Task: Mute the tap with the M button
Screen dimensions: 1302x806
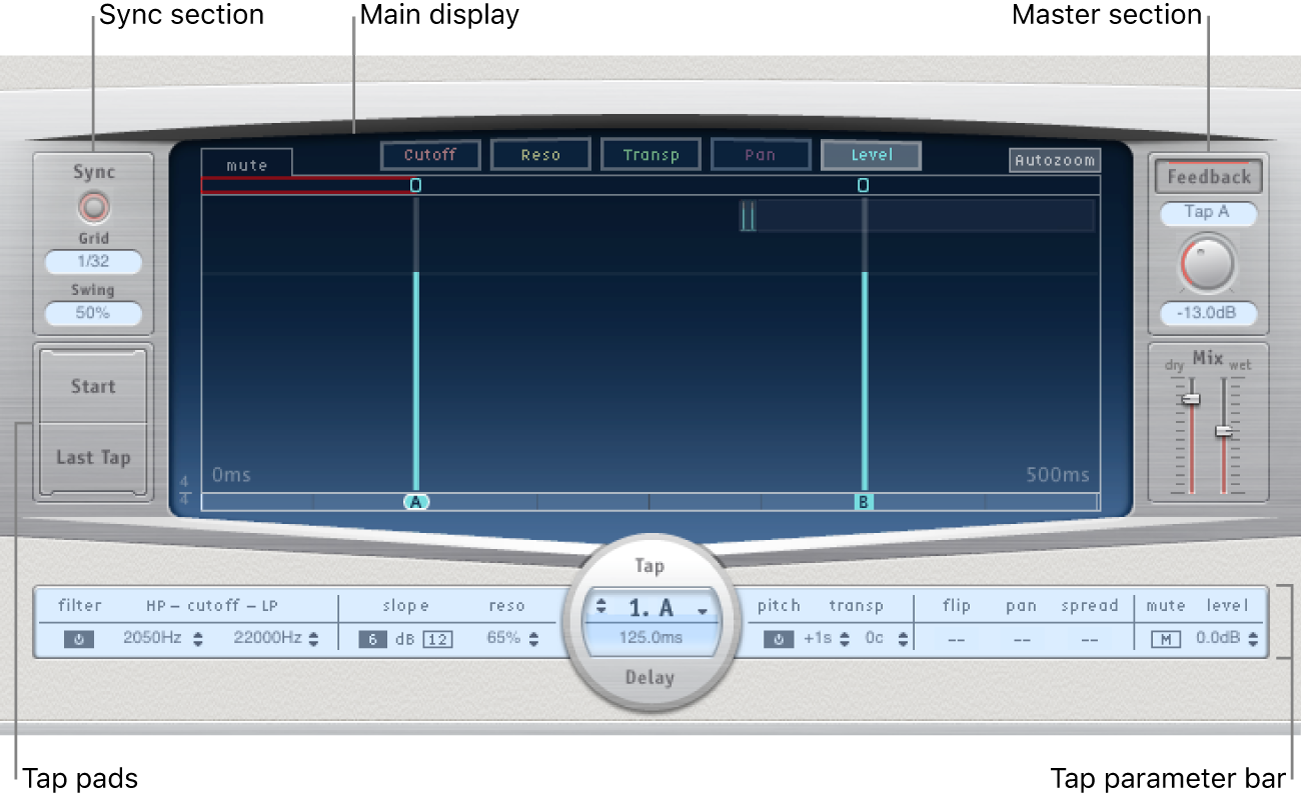Action: pos(1164,639)
